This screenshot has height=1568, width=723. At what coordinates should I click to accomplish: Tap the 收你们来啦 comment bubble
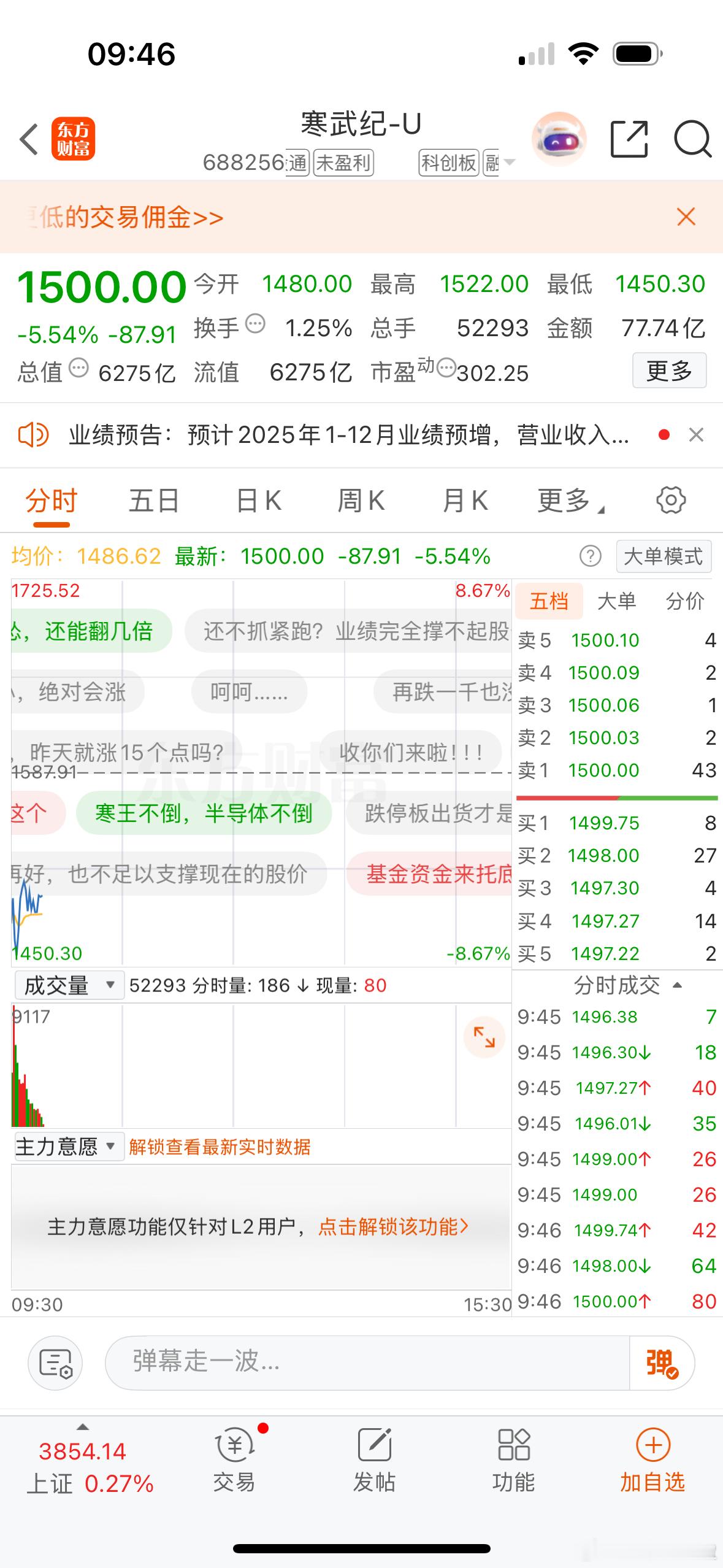411,752
